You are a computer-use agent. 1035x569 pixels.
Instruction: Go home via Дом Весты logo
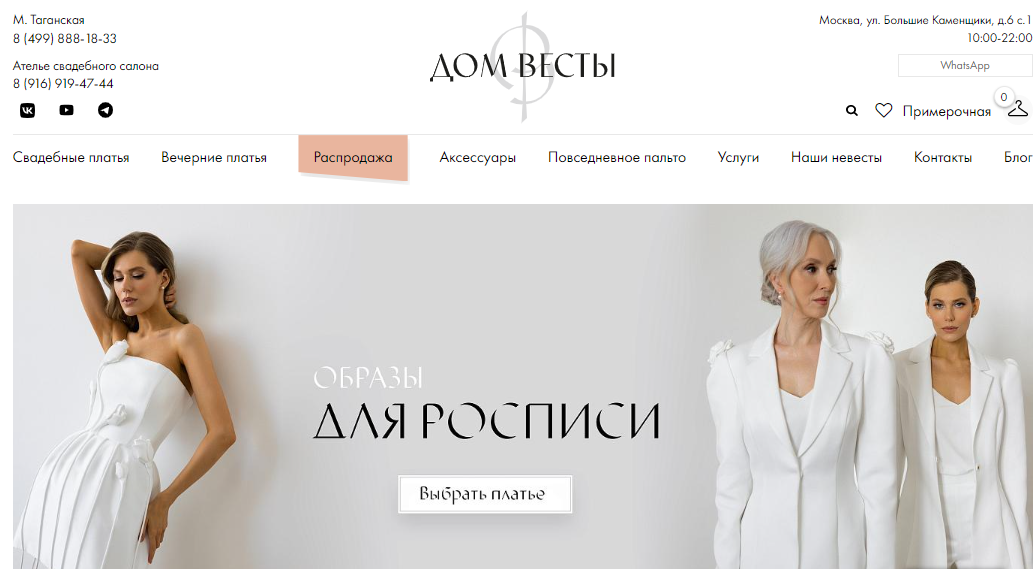[523, 66]
